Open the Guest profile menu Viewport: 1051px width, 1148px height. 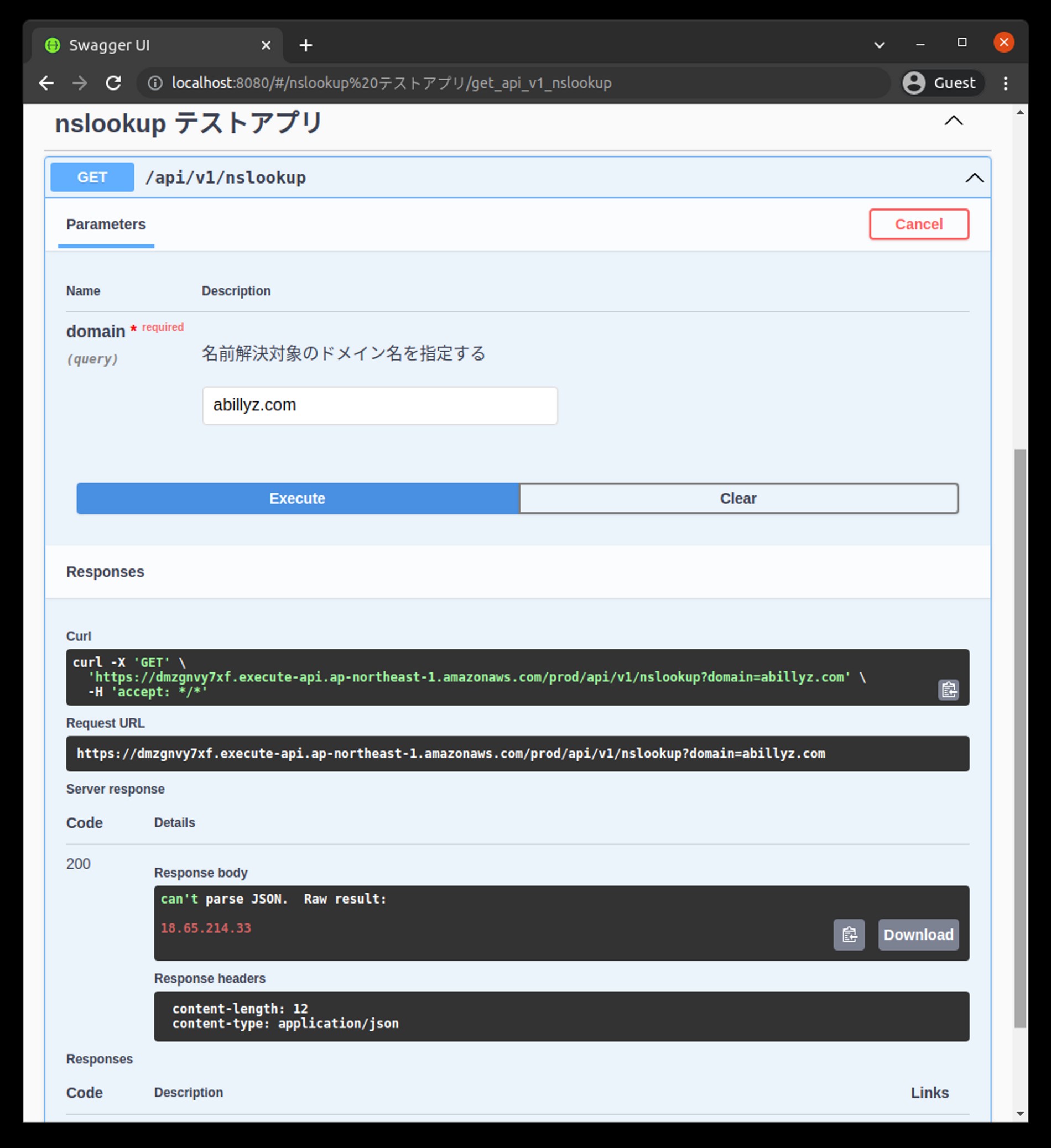[x=942, y=83]
